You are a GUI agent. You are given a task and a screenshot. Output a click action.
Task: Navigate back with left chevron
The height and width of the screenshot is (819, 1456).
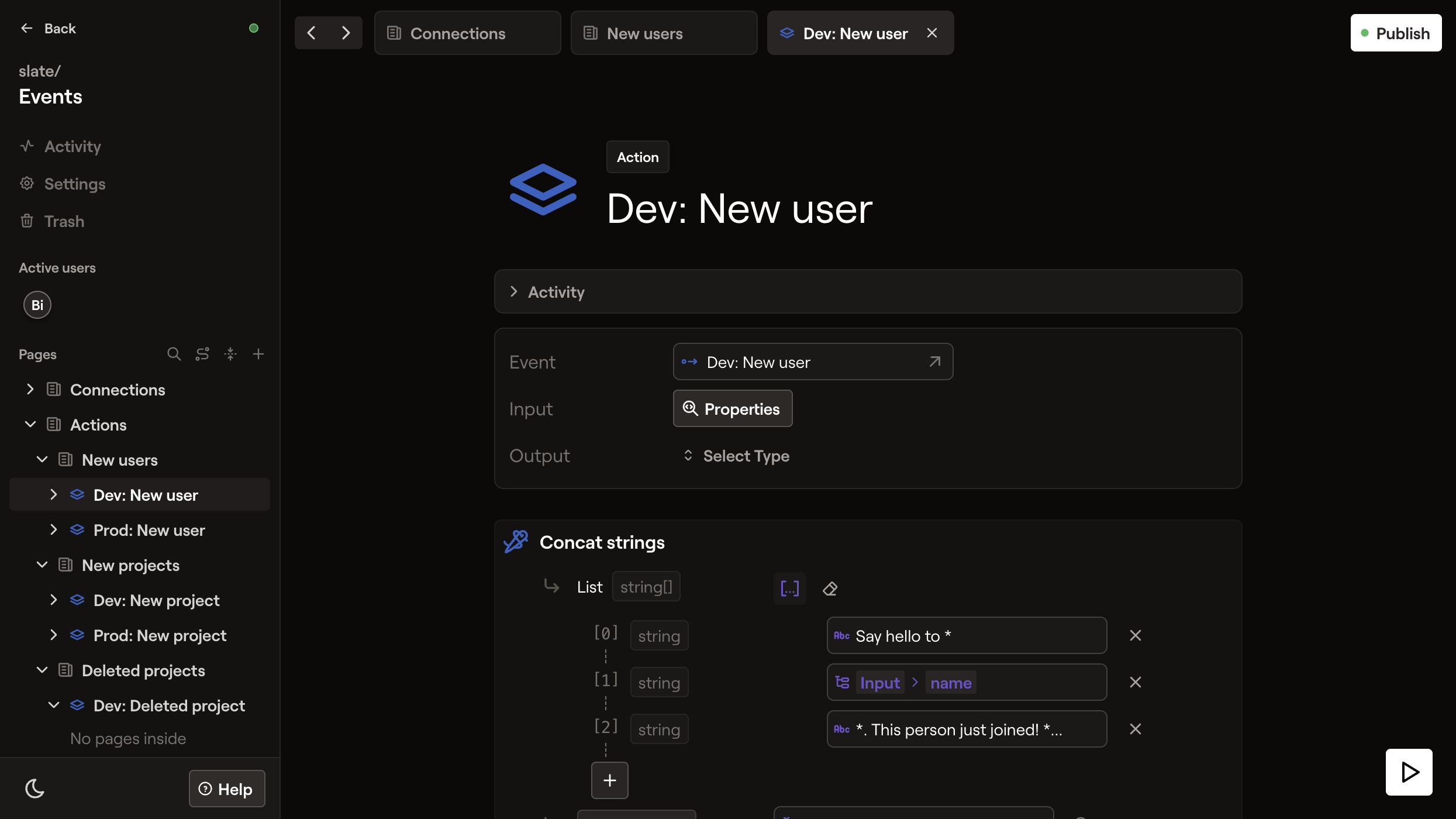pos(312,33)
